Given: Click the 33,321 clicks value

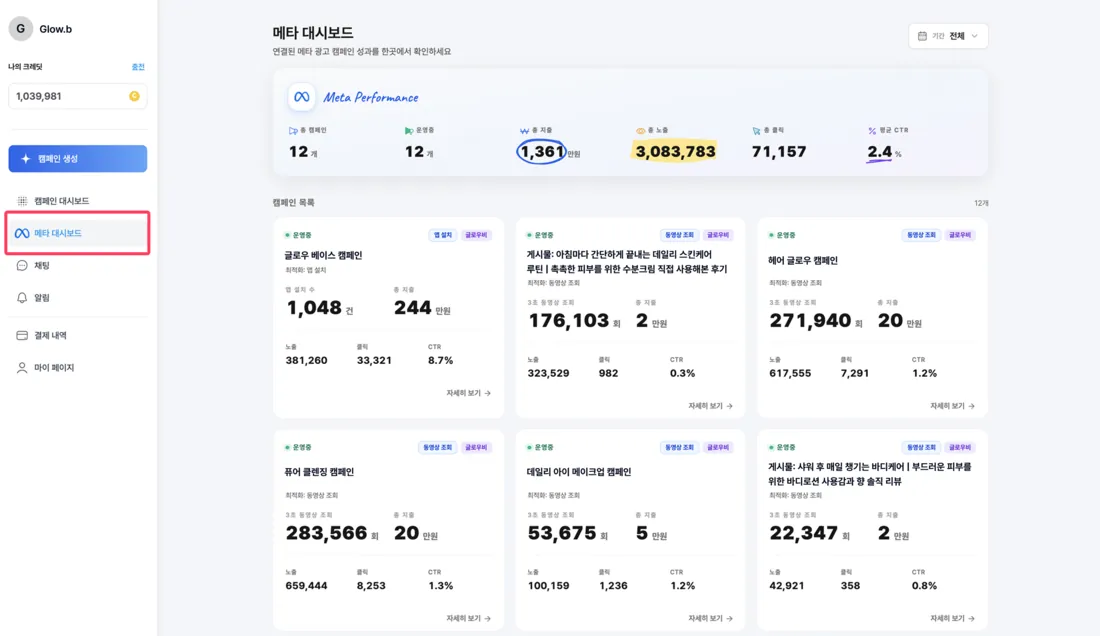Looking at the screenshot, I should (374, 360).
